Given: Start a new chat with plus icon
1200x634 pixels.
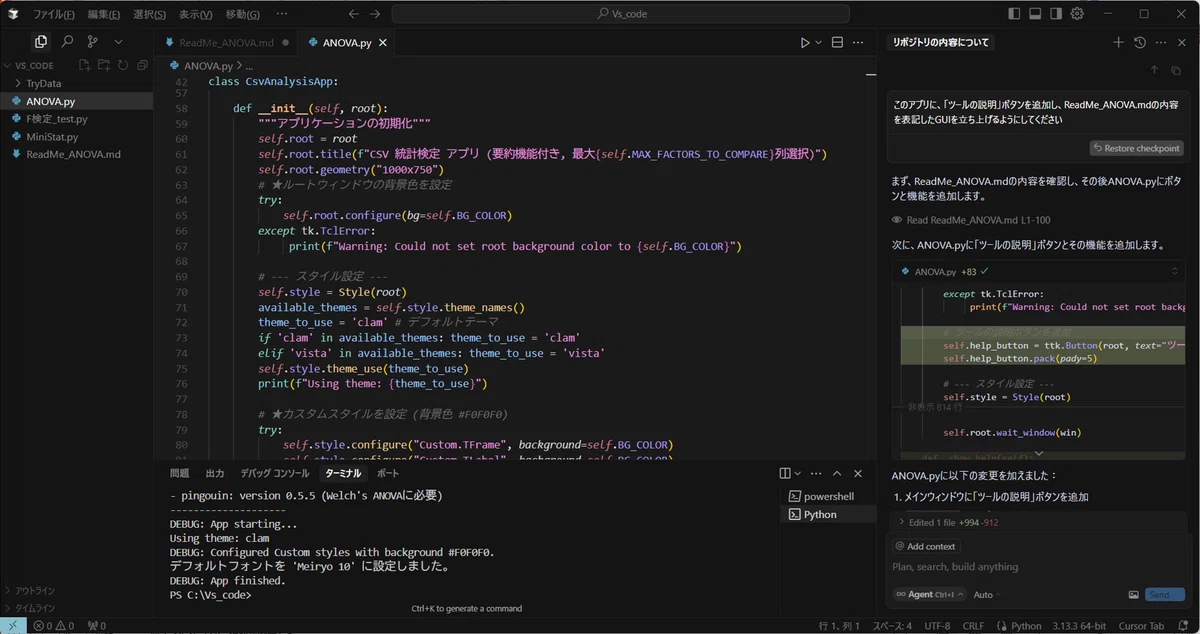Looking at the screenshot, I should point(1118,43).
